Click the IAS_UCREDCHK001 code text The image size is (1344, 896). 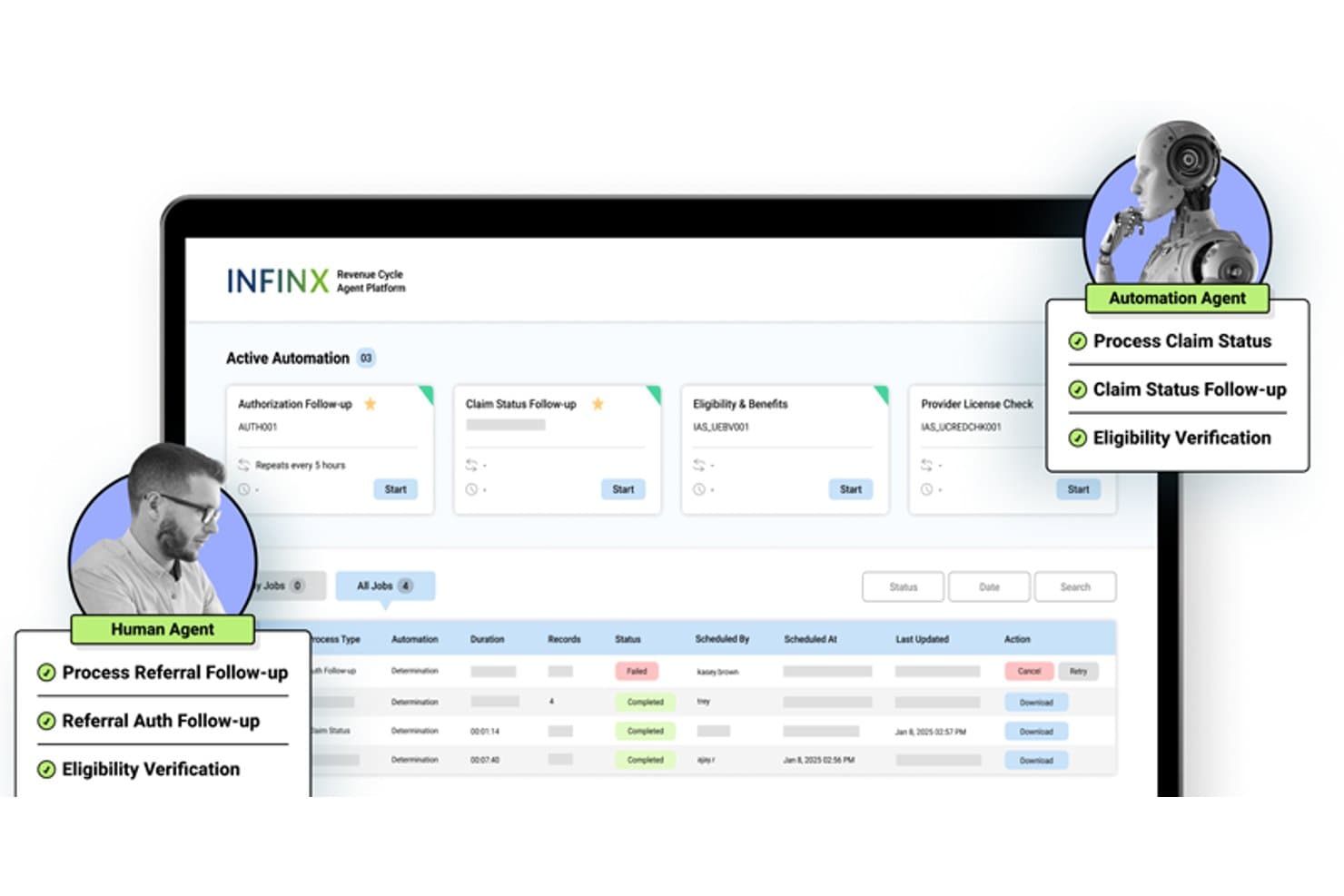click(961, 427)
